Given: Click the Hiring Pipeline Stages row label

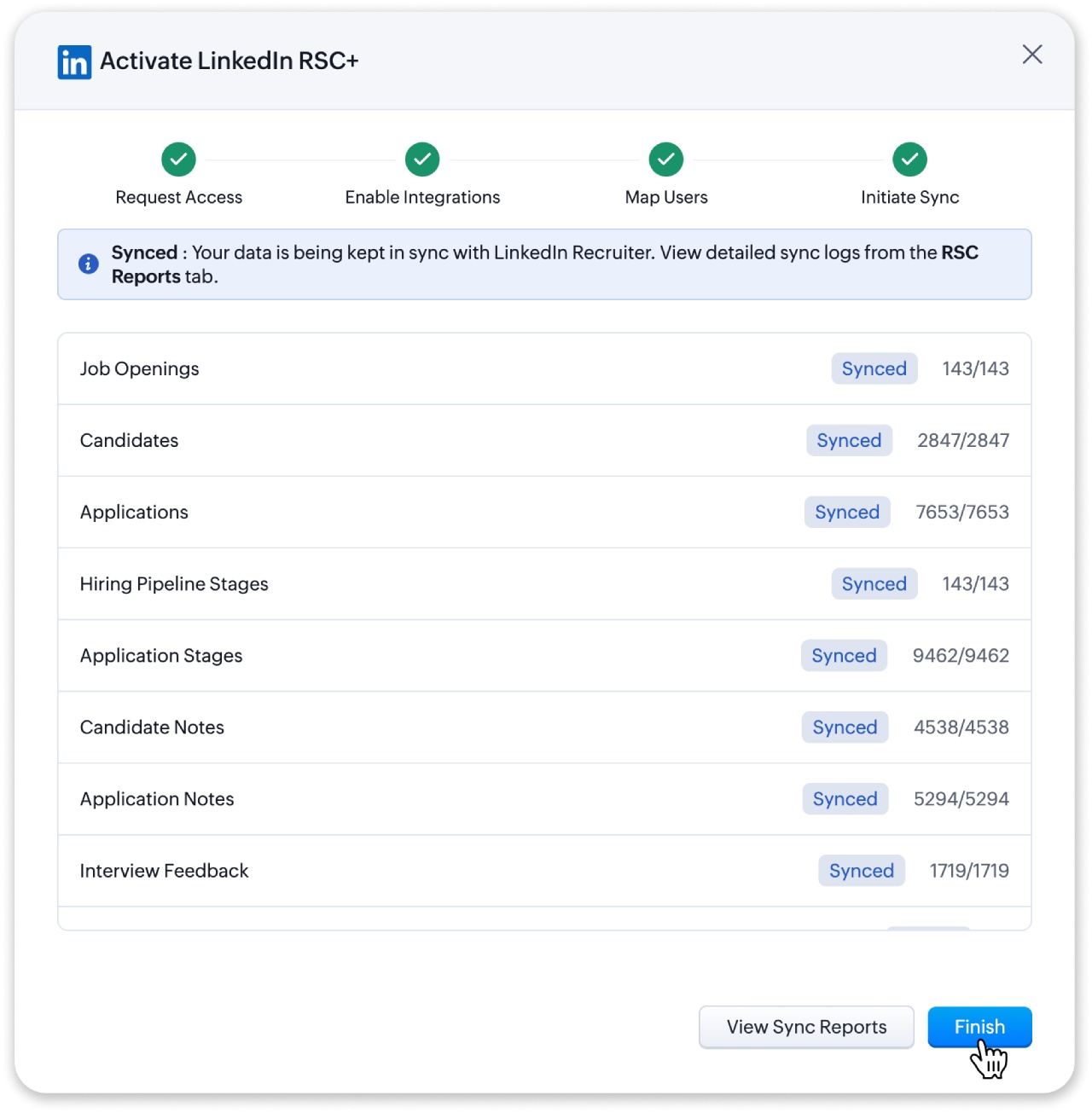Looking at the screenshot, I should [174, 583].
